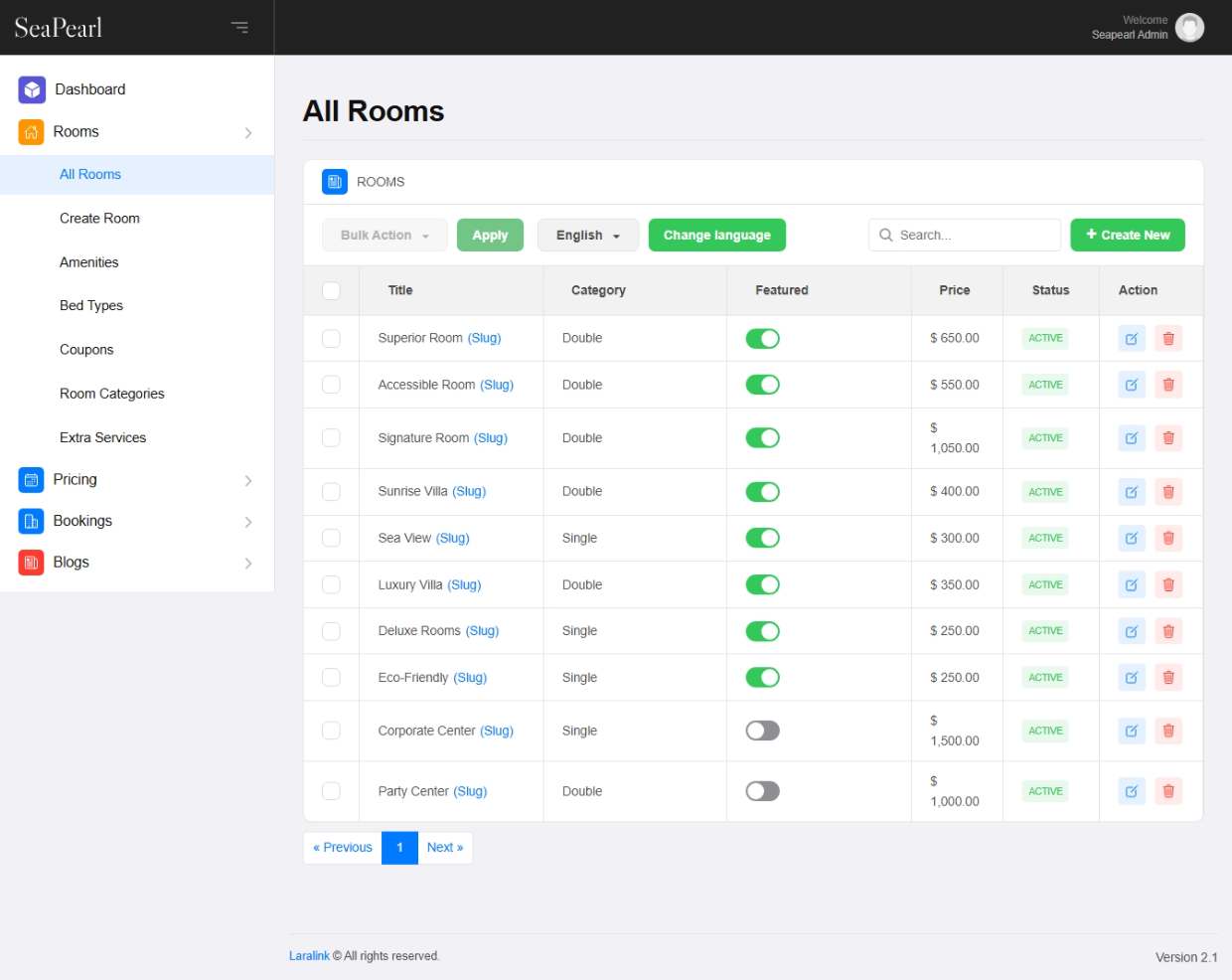Image resolution: width=1232 pixels, height=980 pixels.
Task: Click edit icon for Corporate Center
Action: click(1131, 732)
